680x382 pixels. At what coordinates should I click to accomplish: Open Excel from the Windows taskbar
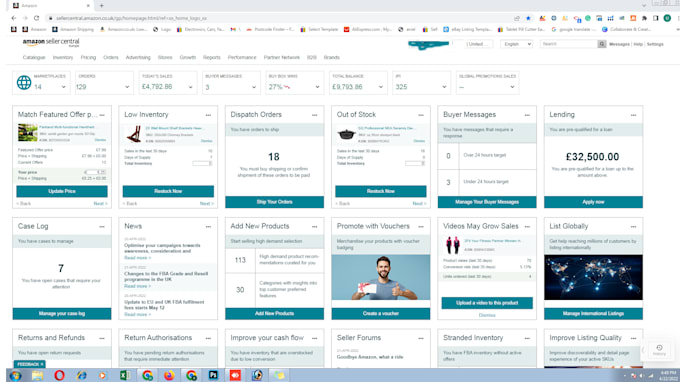(125, 375)
